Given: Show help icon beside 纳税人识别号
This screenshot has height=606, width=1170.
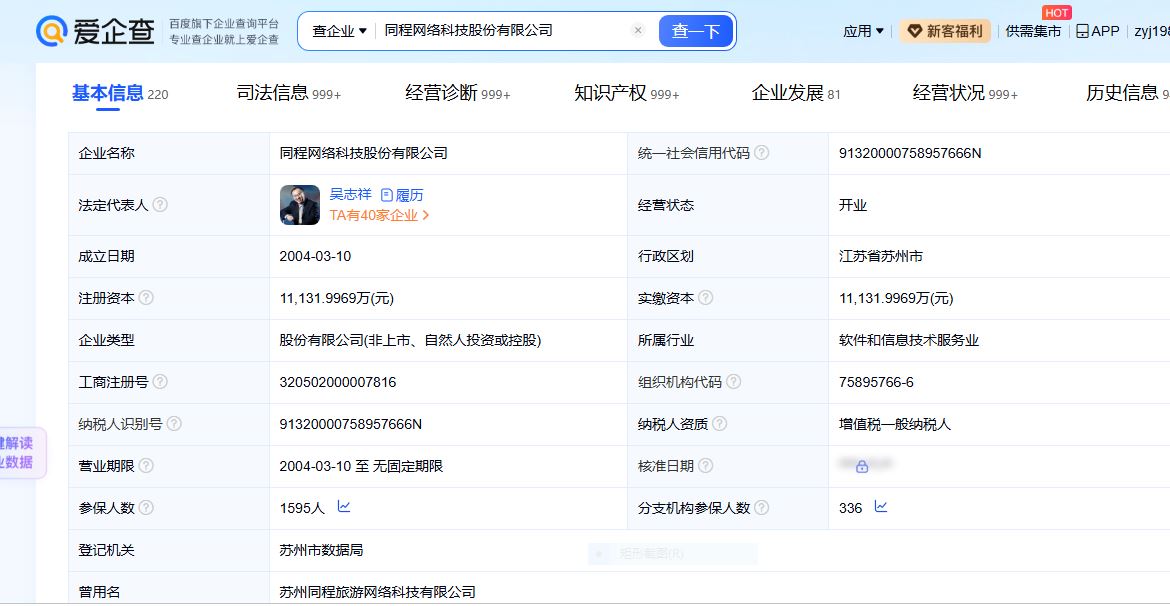Looking at the screenshot, I should point(174,424).
